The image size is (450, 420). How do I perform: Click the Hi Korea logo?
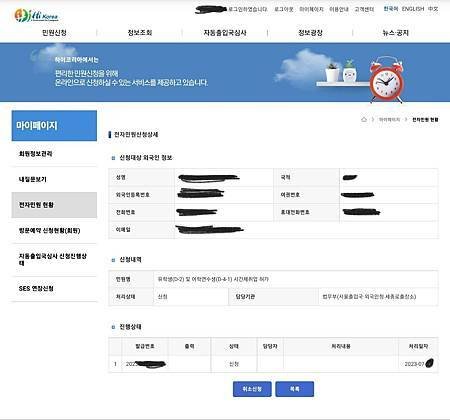pos(37,15)
